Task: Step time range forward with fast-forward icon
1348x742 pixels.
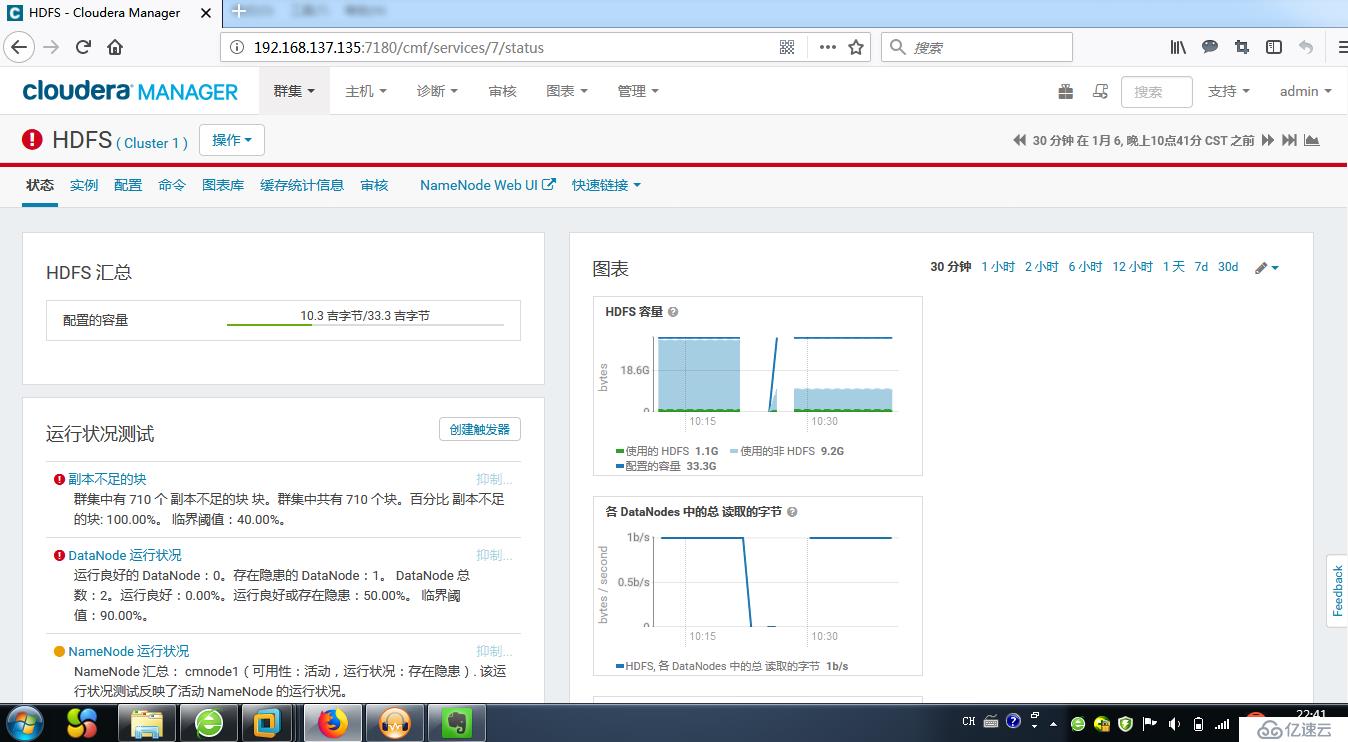Action: point(1268,140)
